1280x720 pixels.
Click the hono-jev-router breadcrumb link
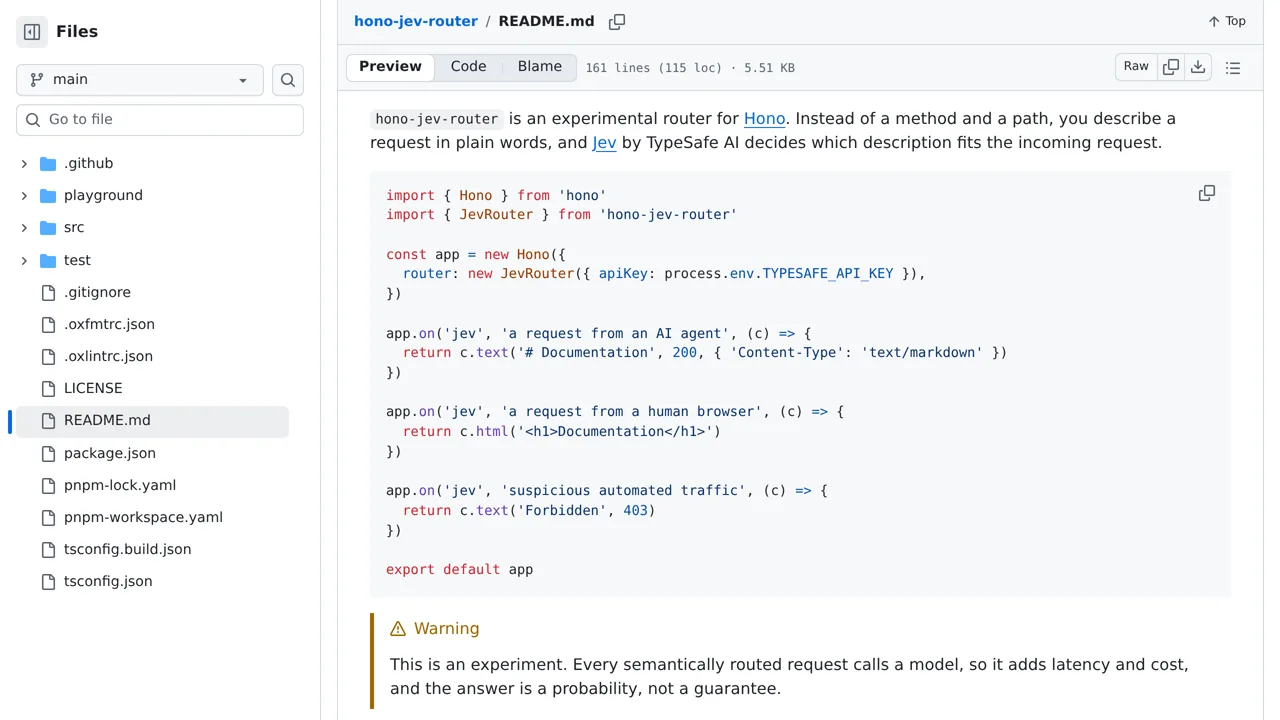click(416, 21)
